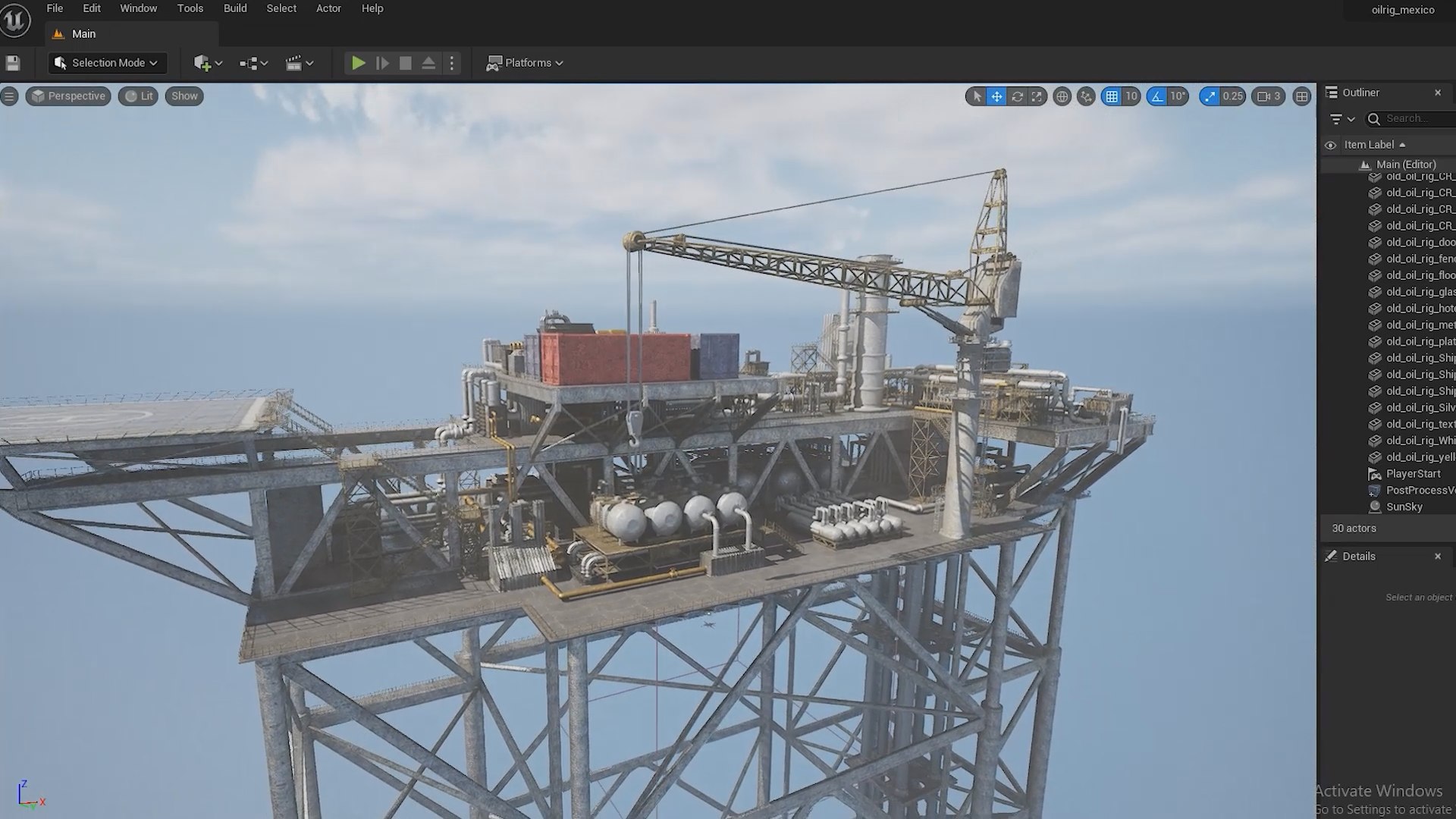Activate the scale gizmo tool
Screen dimensions: 1456x819
click(x=1037, y=96)
